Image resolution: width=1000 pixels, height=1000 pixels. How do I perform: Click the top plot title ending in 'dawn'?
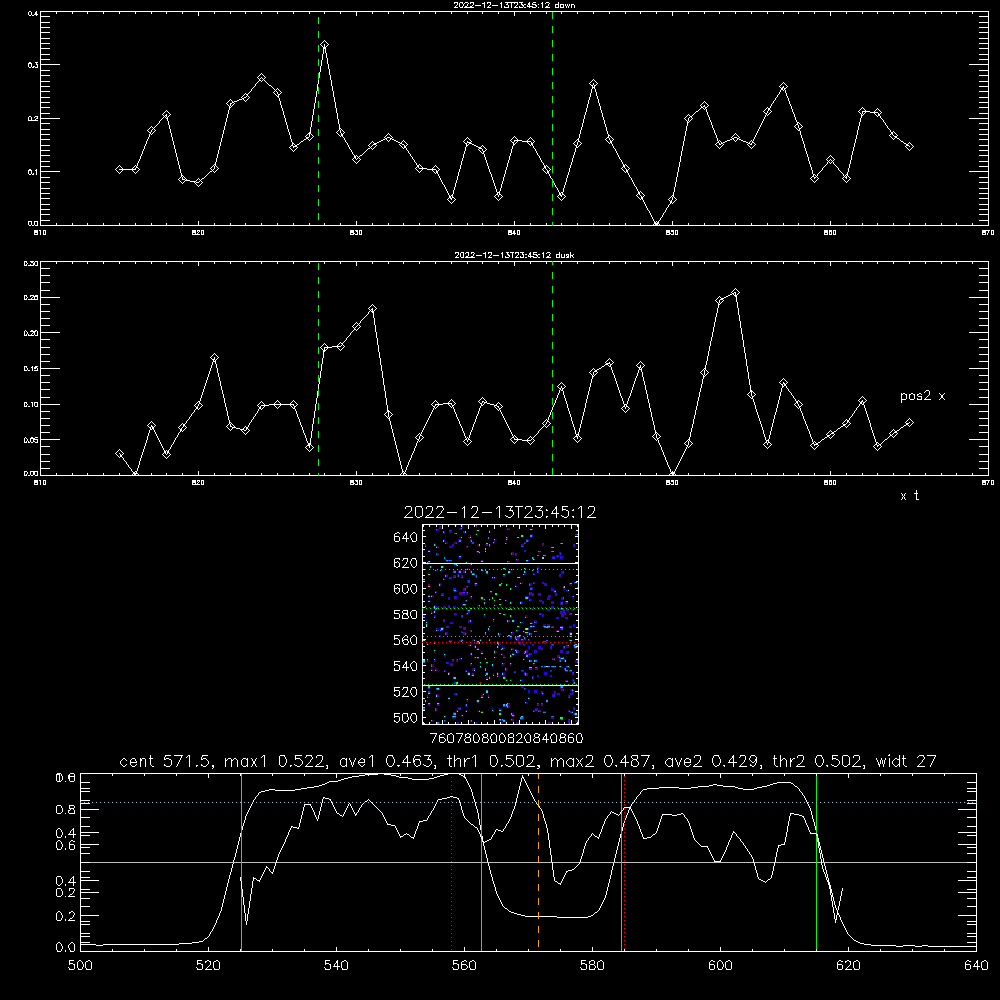[x=514, y=5]
